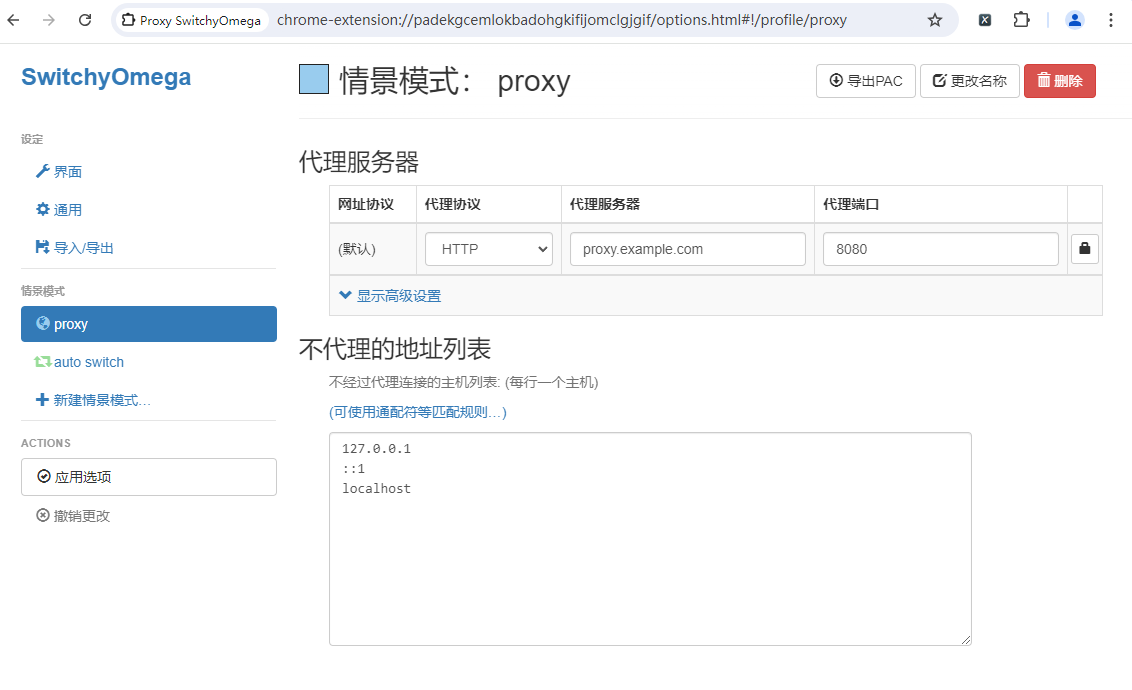The height and width of the screenshot is (690, 1132).
Task: Click the extensions puzzle icon in the toolbar
Action: [1021, 18]
